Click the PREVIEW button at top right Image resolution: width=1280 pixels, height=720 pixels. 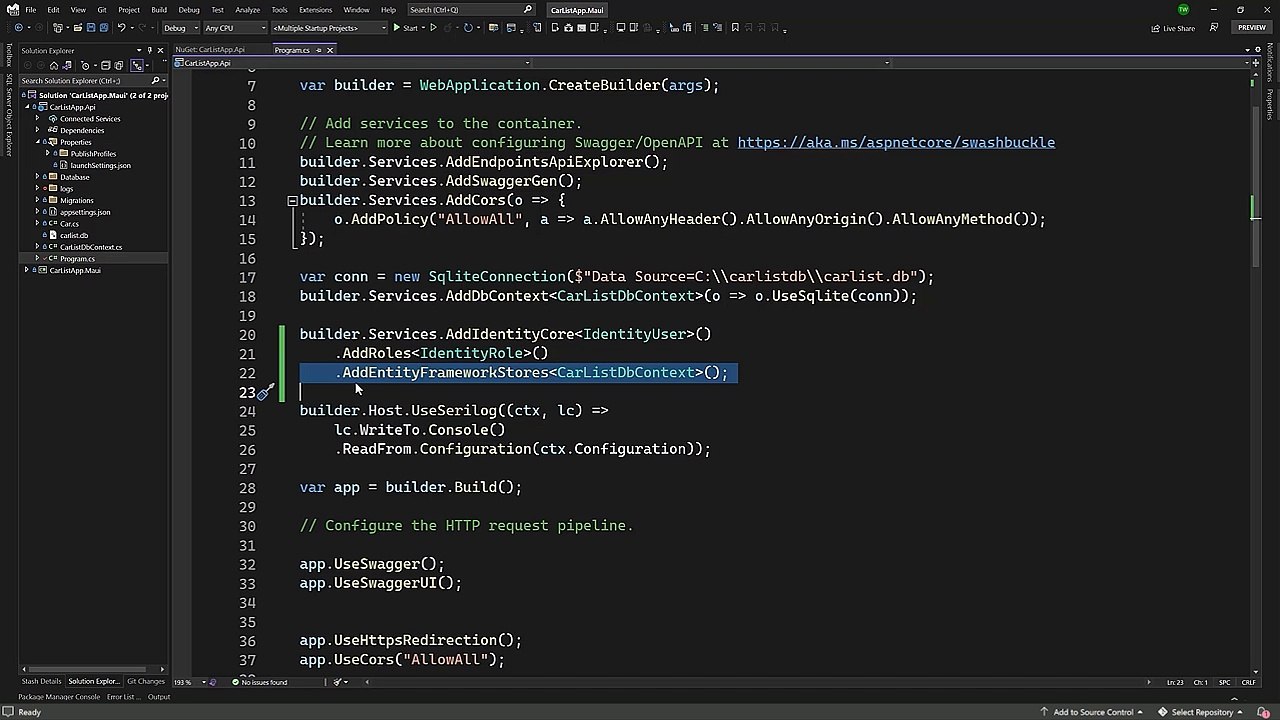1252,28
